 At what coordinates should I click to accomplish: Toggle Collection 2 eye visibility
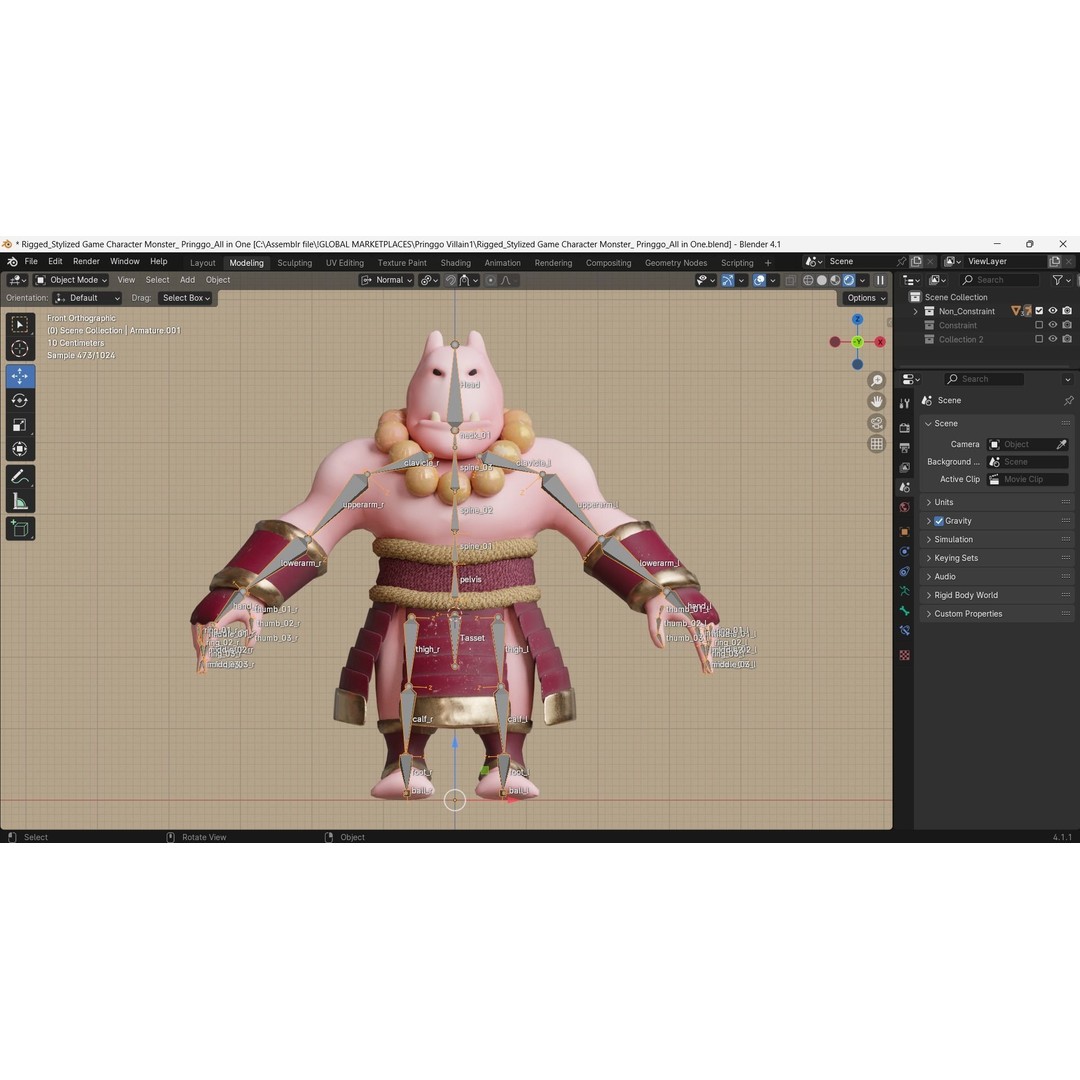point(1052,339)
